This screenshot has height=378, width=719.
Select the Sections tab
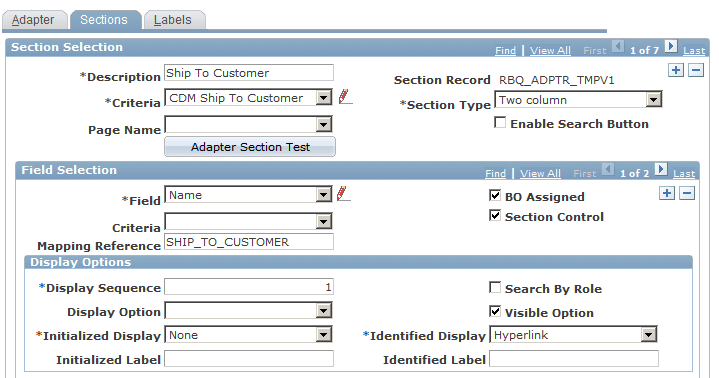104,20
